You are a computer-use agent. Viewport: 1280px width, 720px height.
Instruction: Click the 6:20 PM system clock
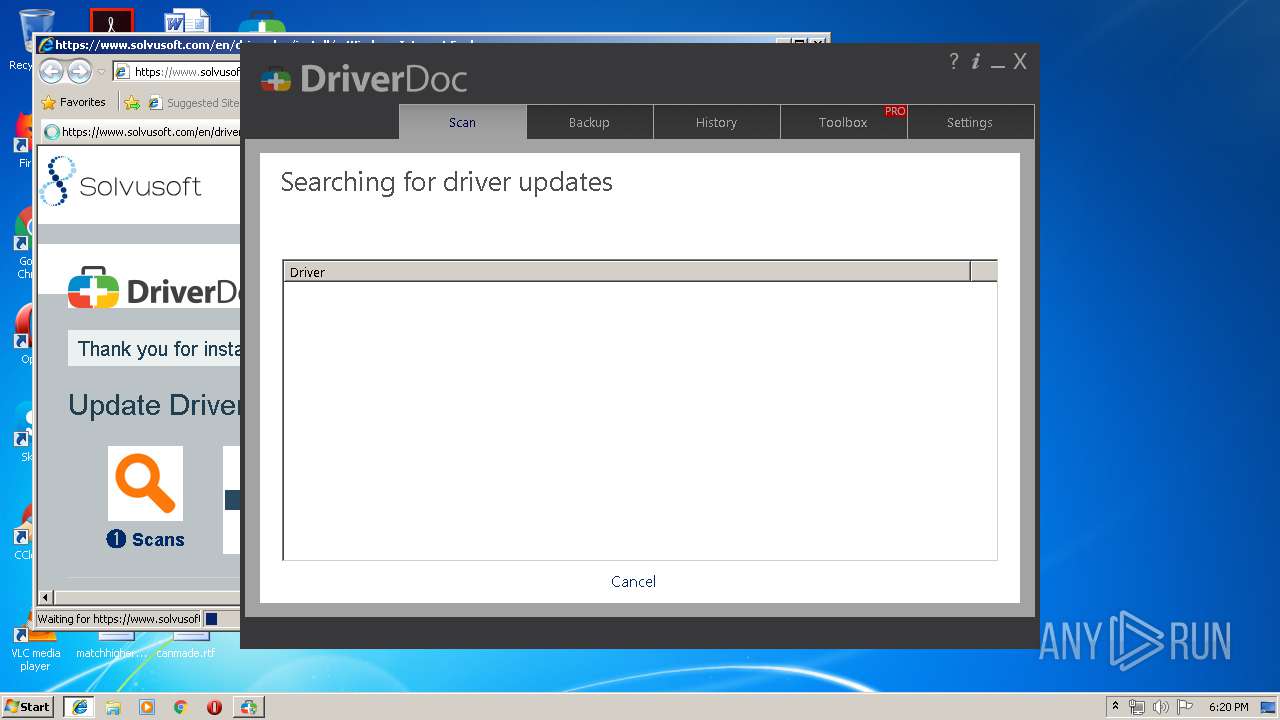(x=1228, y=707)
